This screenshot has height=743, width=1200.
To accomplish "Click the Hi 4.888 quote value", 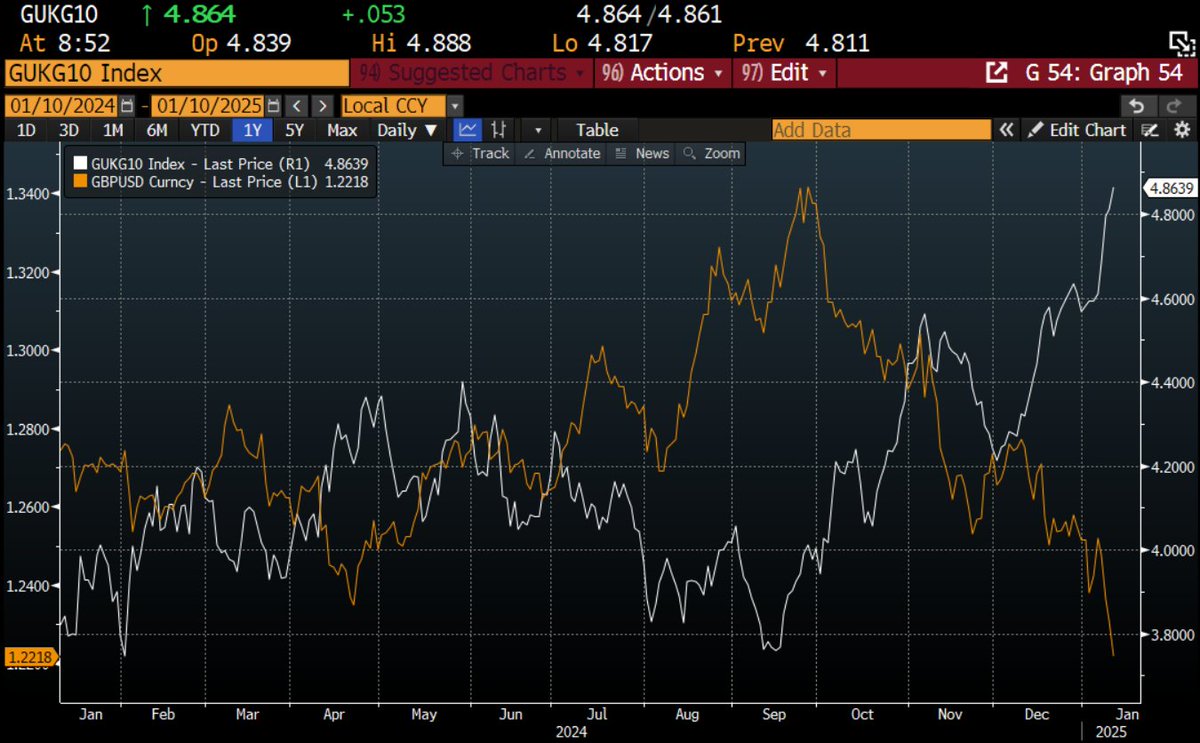I will (422, 43).
